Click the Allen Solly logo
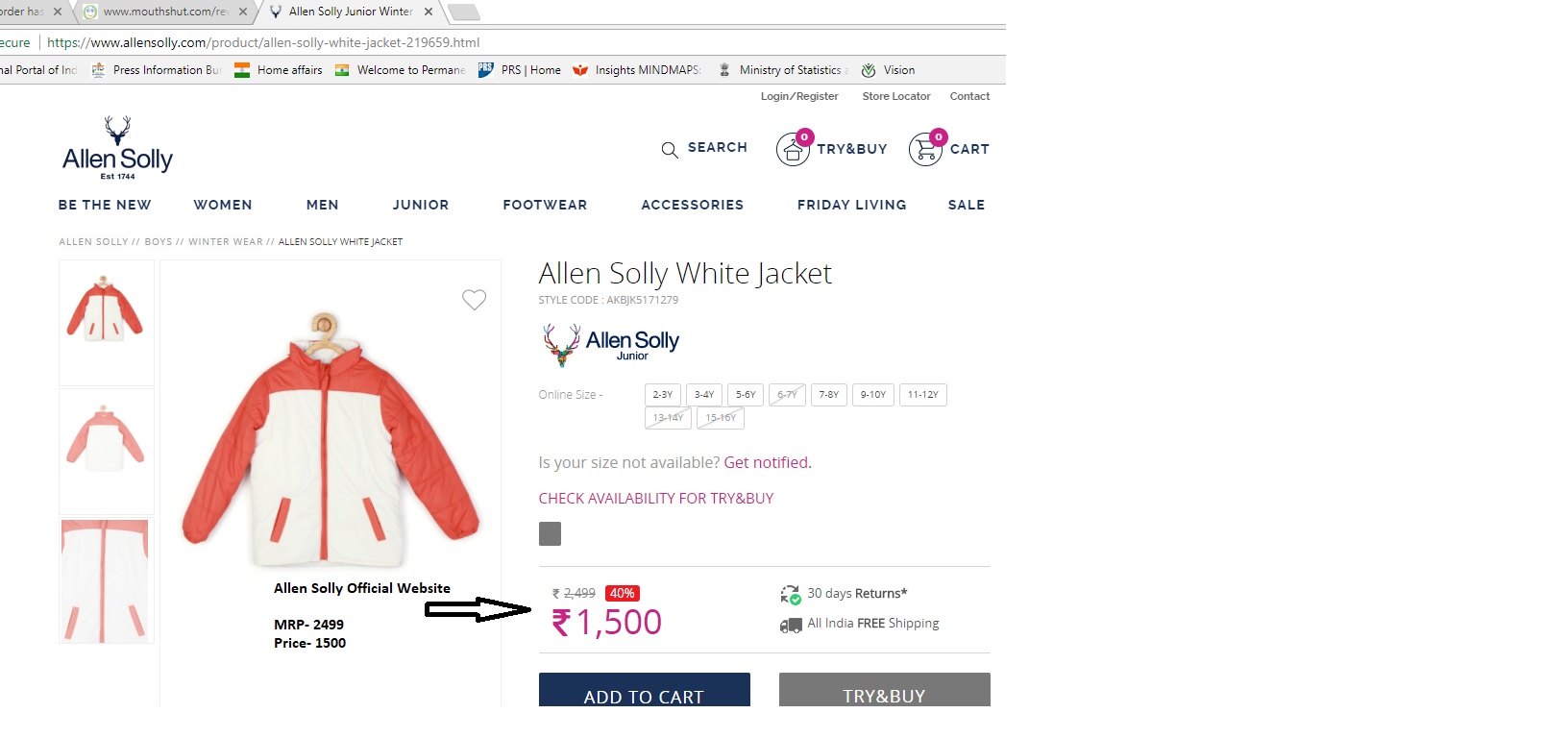1568x738 pixels. (117, 148)
